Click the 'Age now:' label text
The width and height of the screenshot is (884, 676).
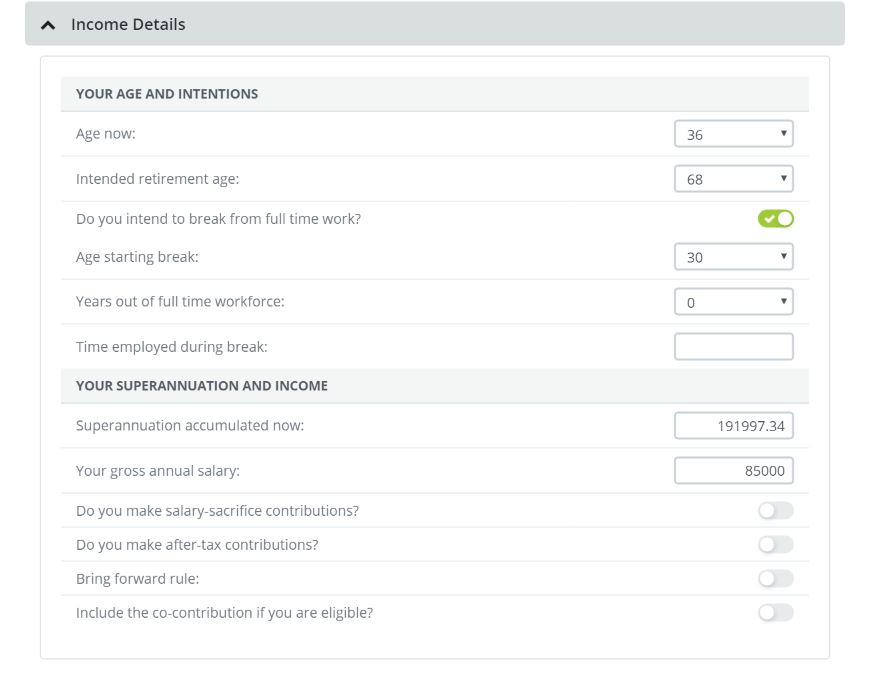[x=106, y=134]
